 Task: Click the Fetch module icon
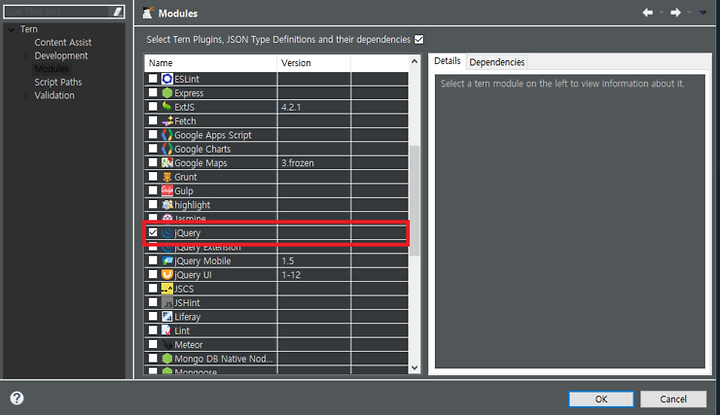click(167, 121)
